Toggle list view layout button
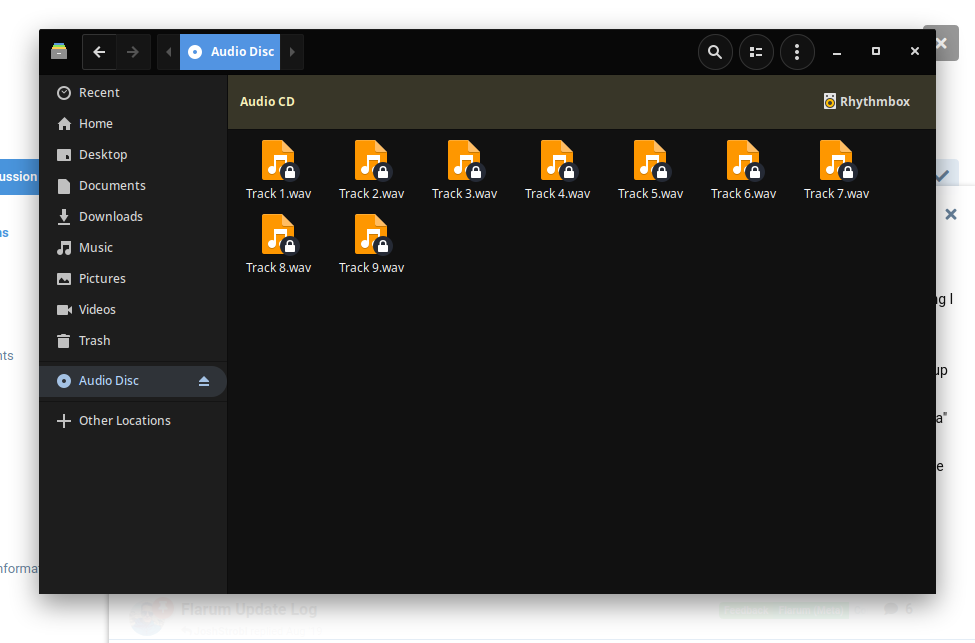The width and height of the screenshot is (975, 643). tap(756, 52)
